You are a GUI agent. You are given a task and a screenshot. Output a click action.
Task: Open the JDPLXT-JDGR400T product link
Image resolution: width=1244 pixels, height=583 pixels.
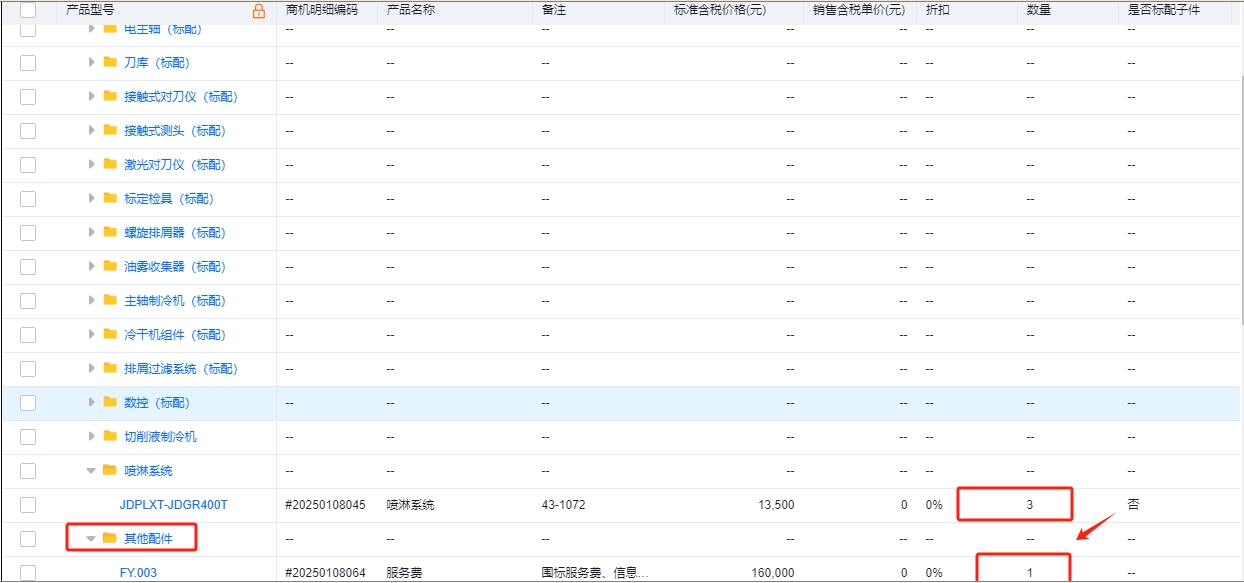point(173,505)
